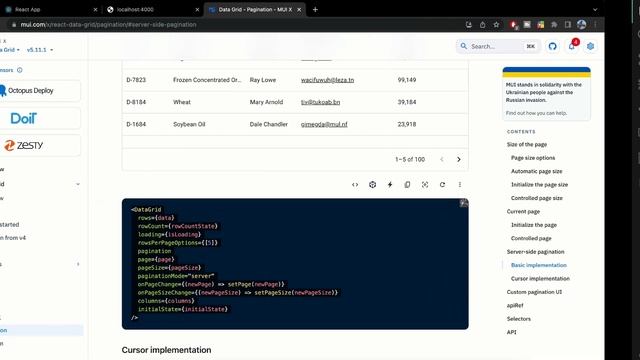Open the GitHub repository icon

[x=553, y=46]
